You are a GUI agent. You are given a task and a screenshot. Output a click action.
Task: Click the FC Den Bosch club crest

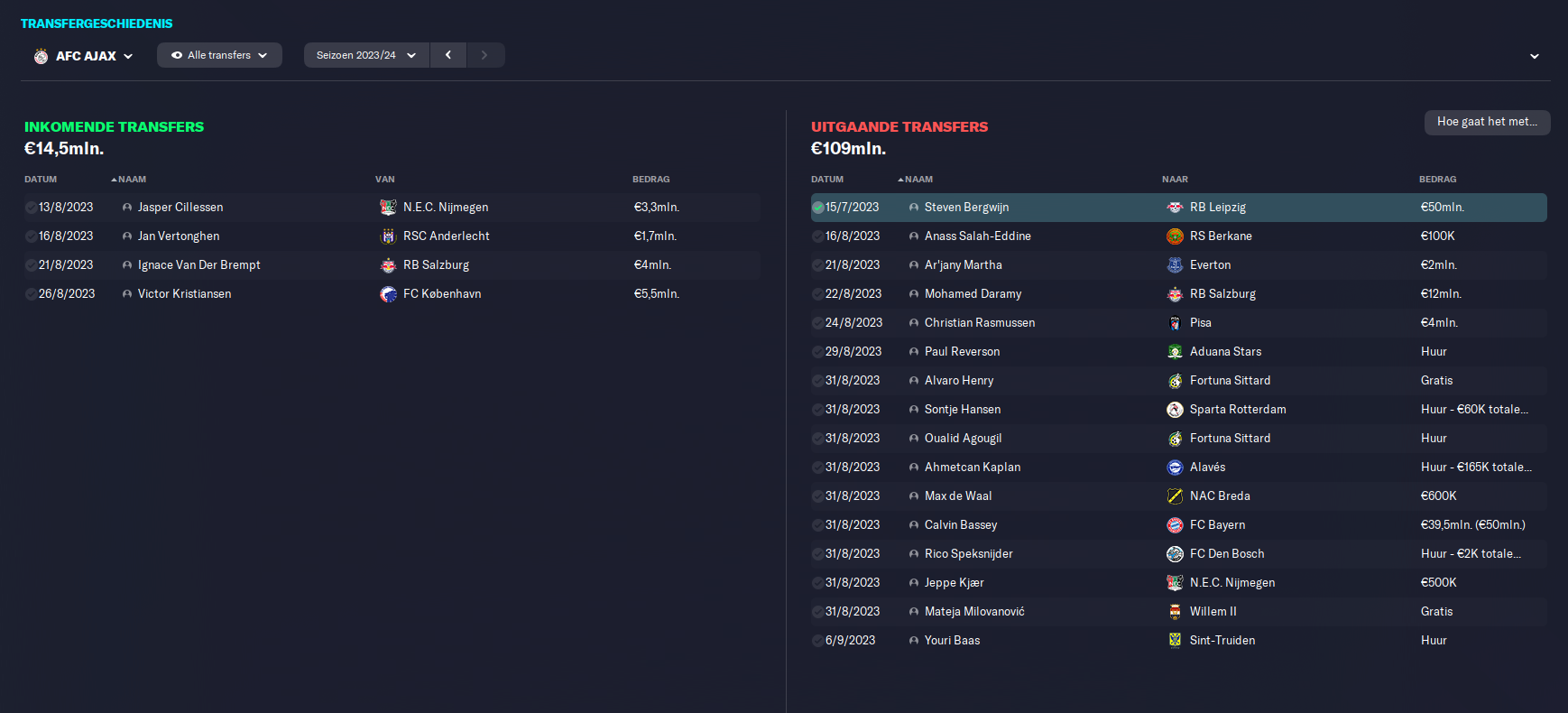[x=1175, y=554]
